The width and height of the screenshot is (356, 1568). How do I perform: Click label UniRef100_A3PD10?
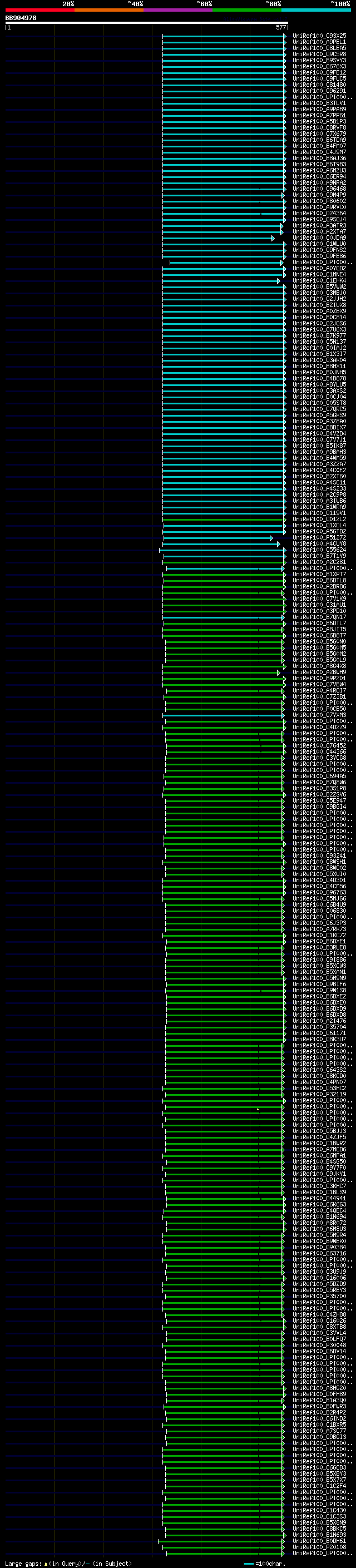[x=319, y=611]
